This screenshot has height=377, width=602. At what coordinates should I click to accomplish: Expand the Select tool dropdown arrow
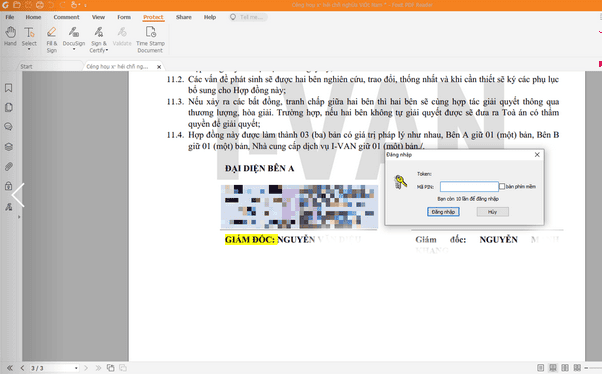pyautogui.click(x=29, y=50)
